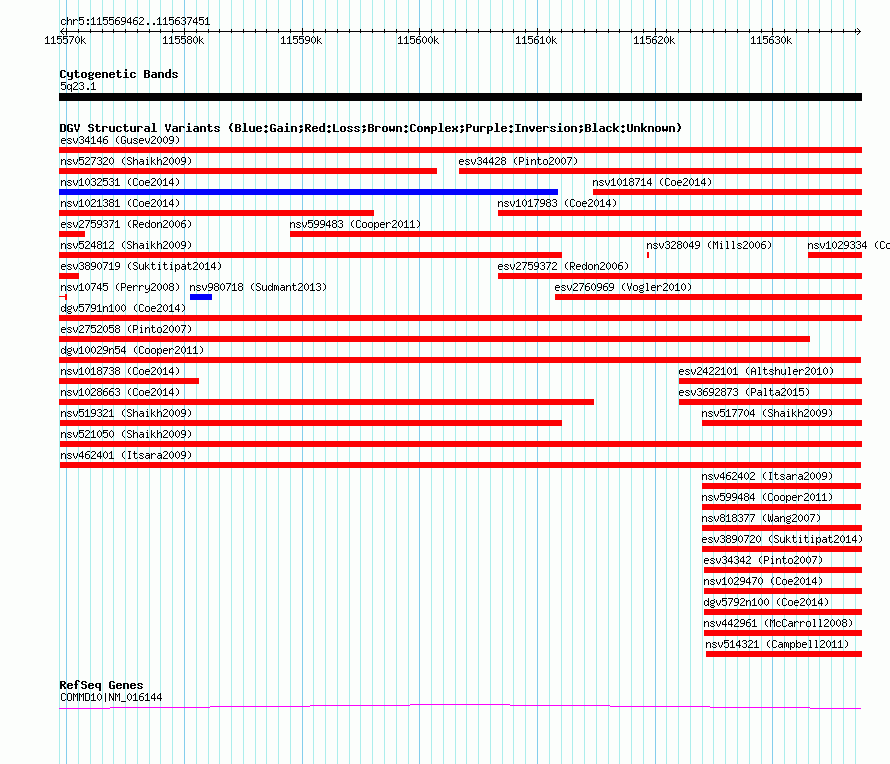The height and width of the screenshot is (764, 890).
Task: Click the 115570k ruler tick label
Action: coord(65,40)
